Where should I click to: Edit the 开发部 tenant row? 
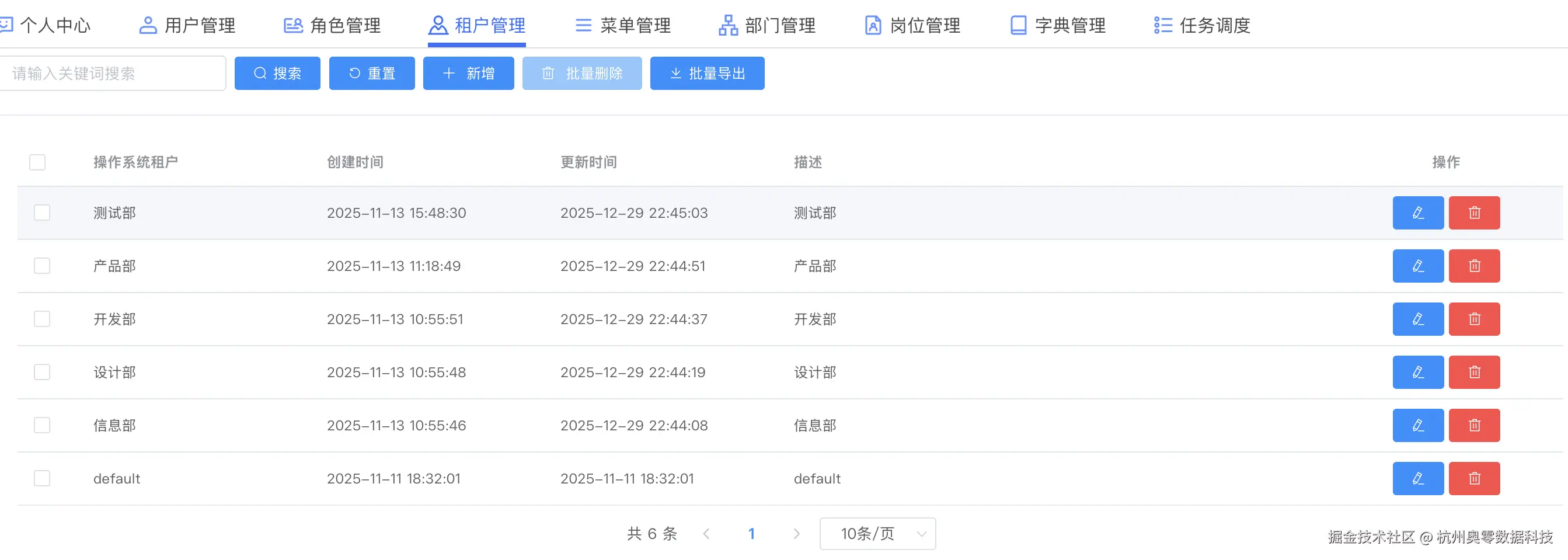1417,319
